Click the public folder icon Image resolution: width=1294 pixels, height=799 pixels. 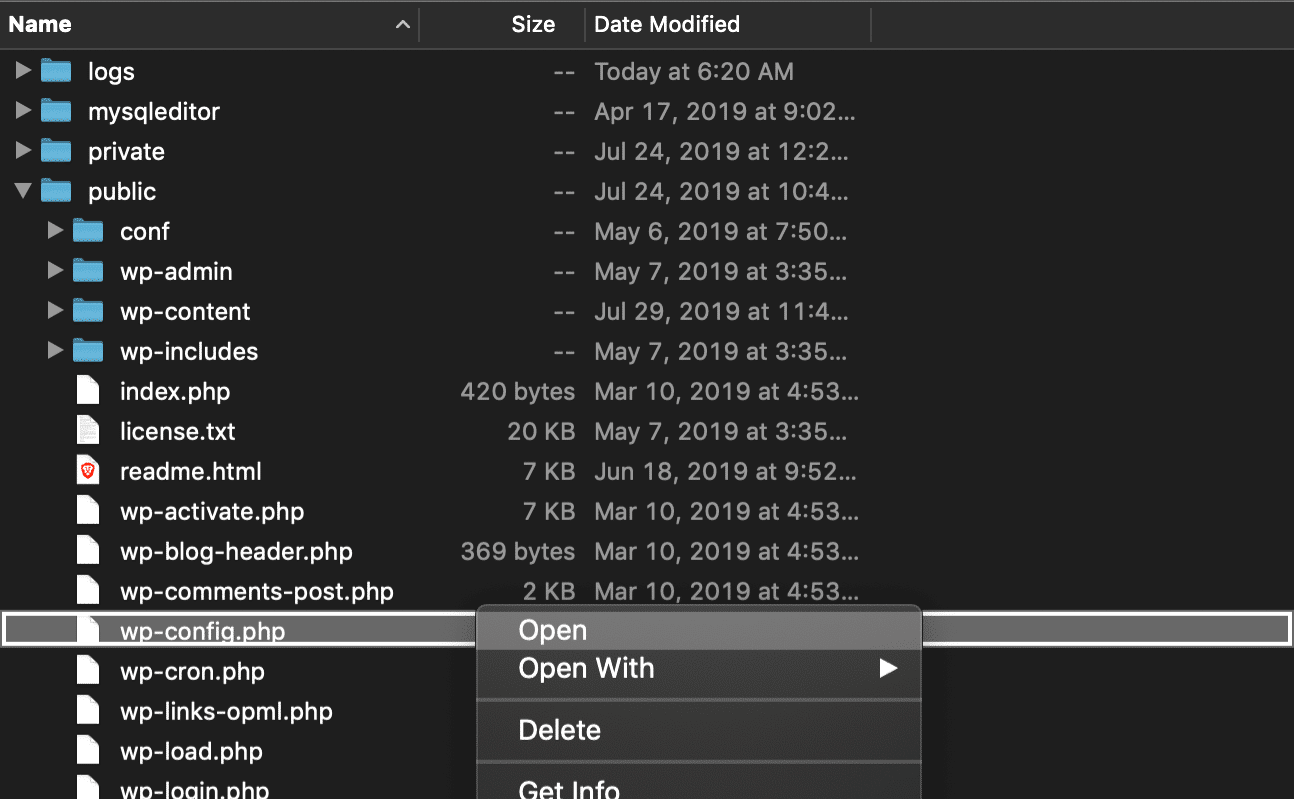(56, 190)
